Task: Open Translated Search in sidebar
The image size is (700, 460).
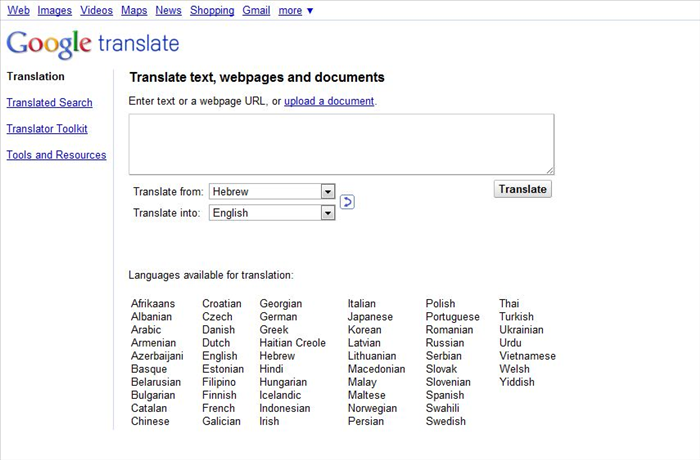Action: coord(50,103)
